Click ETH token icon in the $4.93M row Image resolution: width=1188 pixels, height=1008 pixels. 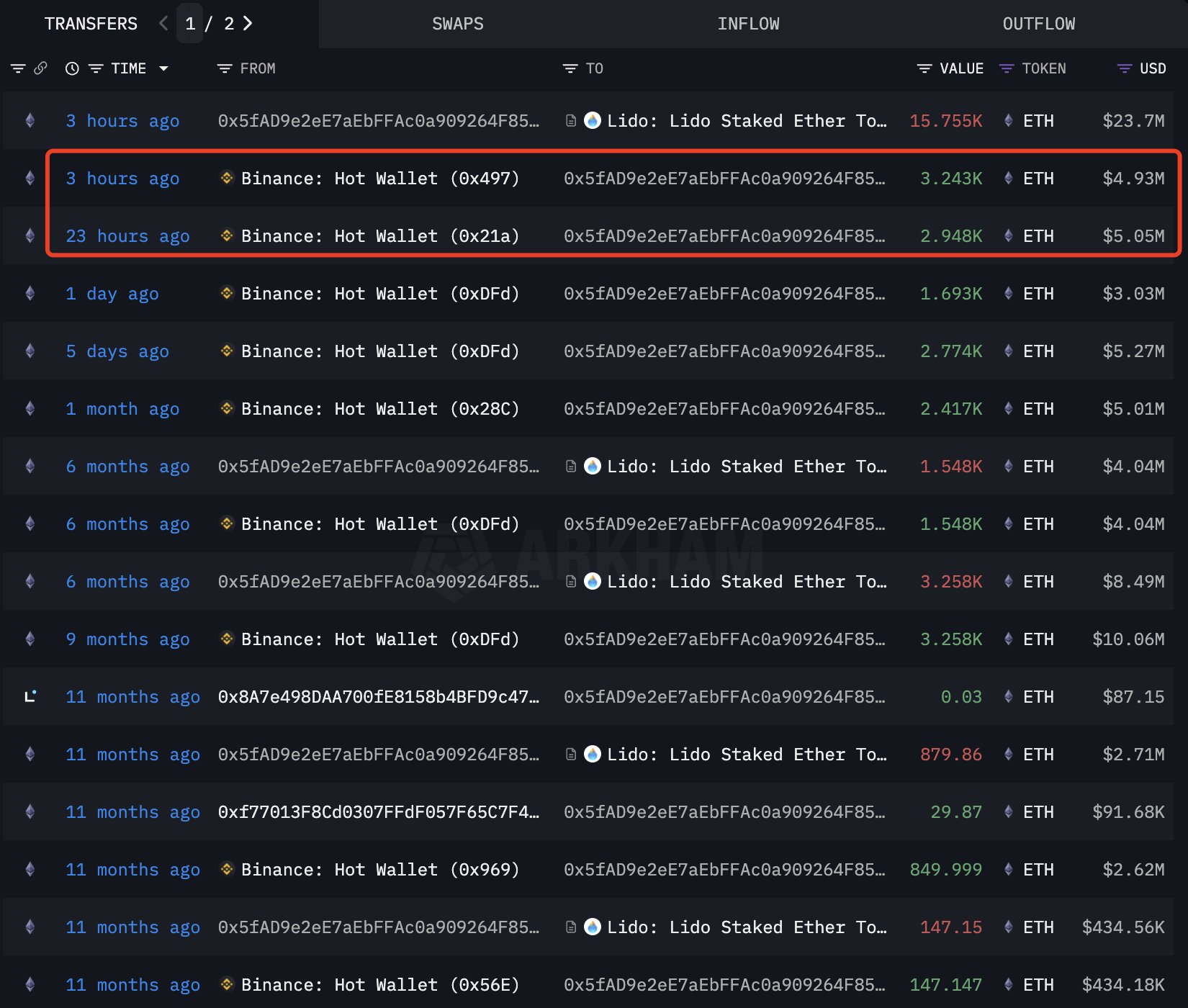tap(1009, 178)
